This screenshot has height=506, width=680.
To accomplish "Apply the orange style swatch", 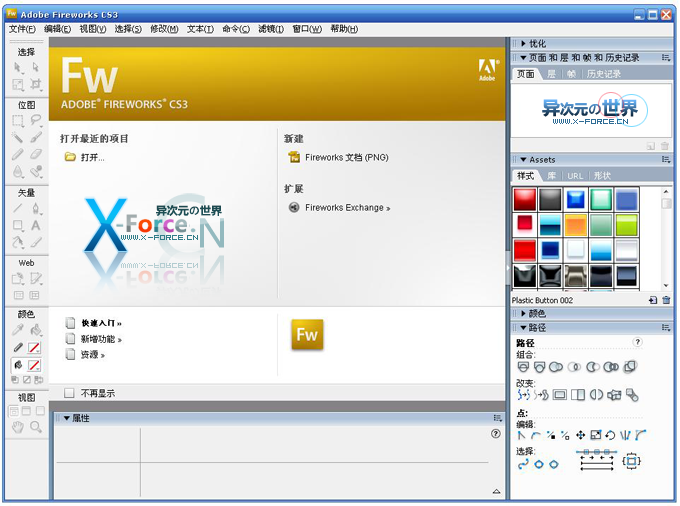I will click(575, 225).
